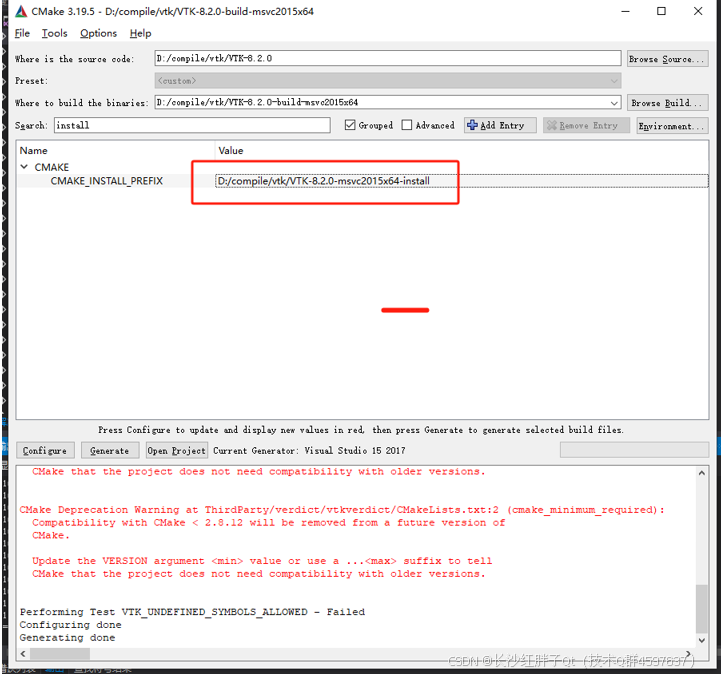Maximize the CMake window
Viewport: 721px width, 674px height.
661,11
